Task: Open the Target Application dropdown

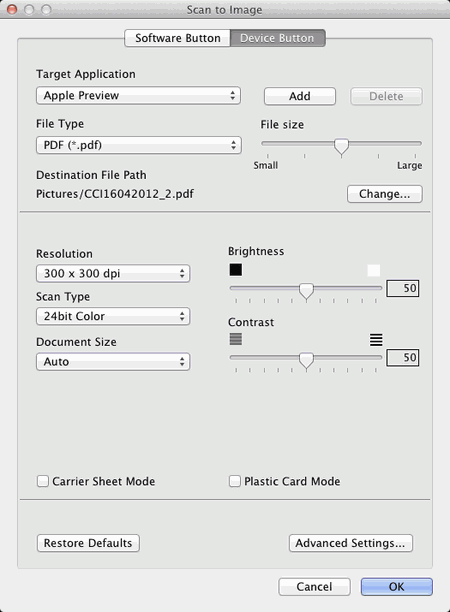Action: coord(139,96)
